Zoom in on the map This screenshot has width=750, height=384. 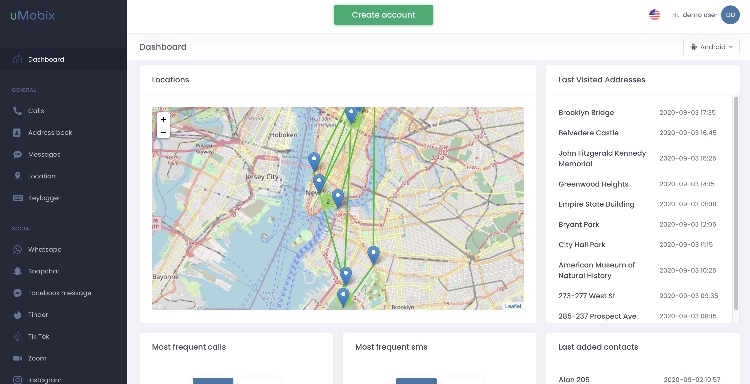163,120
